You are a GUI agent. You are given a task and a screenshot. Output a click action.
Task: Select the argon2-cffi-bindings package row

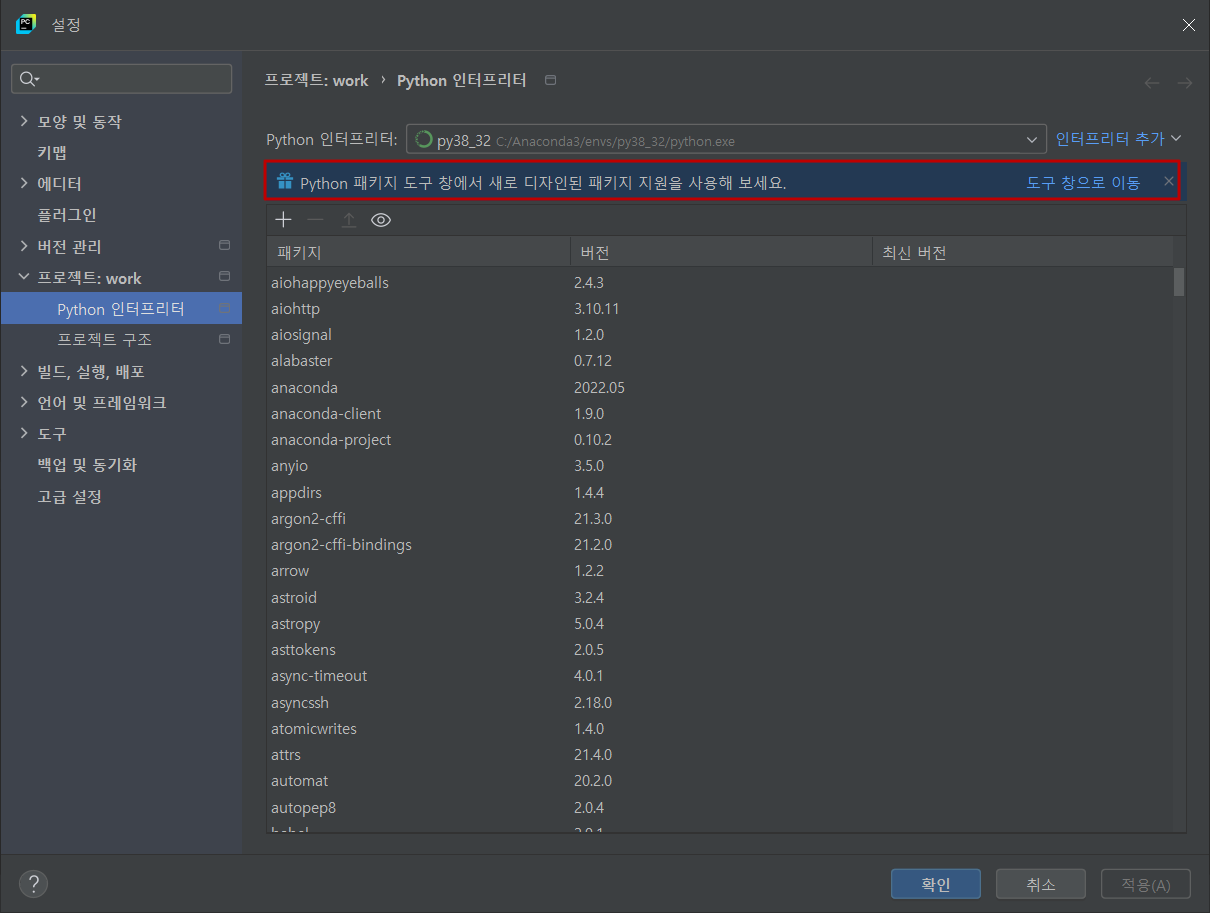[720, 545]
